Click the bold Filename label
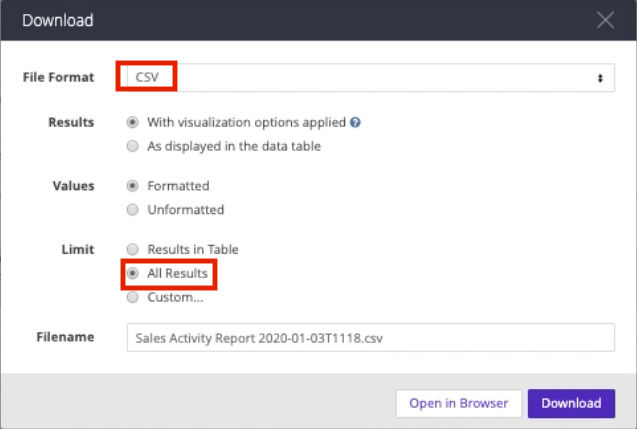This screenshot has height=429, width=637. [65, 337]
